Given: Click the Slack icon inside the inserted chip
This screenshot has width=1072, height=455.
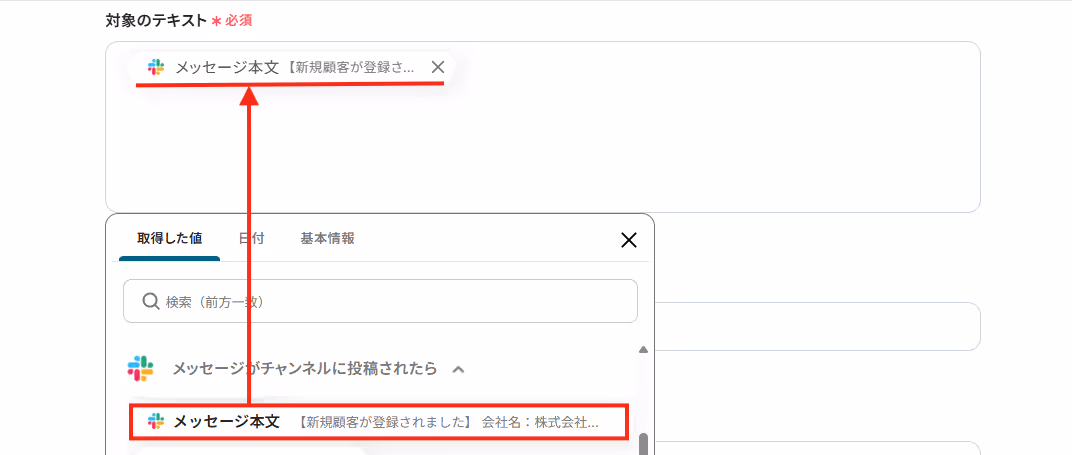Looking at the screenshot, I should [156, 67].
